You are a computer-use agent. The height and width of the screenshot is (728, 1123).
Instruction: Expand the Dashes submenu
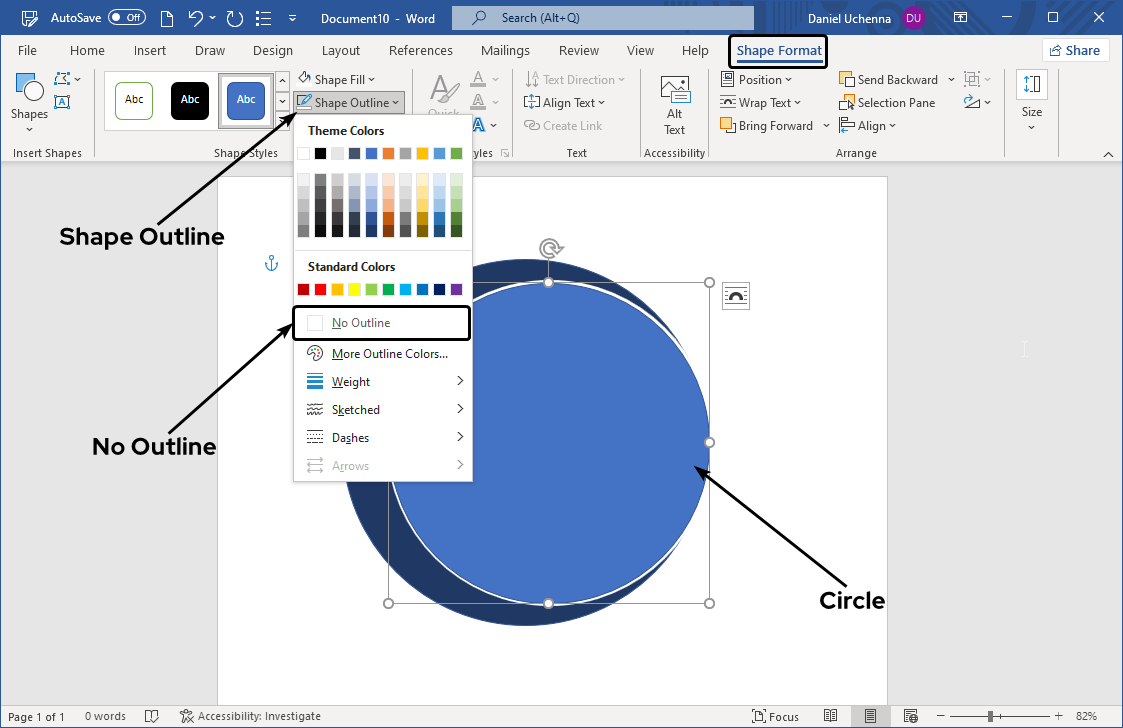385,437
